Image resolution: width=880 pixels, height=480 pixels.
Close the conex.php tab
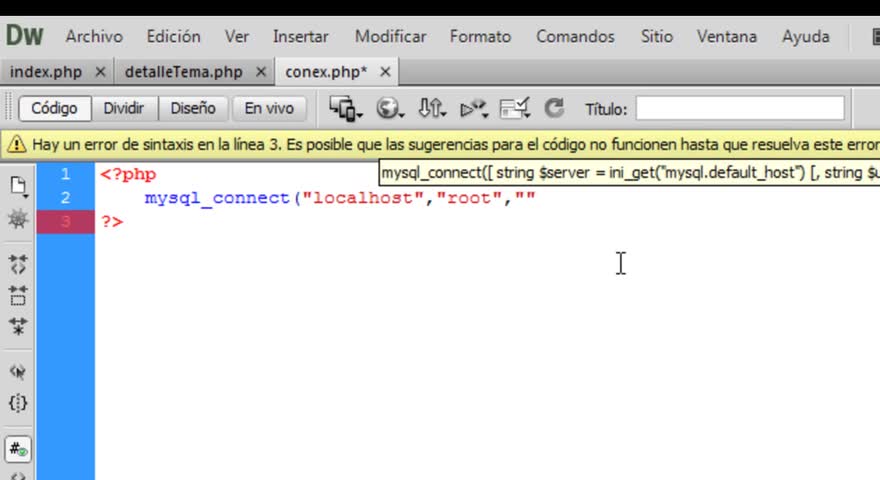coord(385,72)
